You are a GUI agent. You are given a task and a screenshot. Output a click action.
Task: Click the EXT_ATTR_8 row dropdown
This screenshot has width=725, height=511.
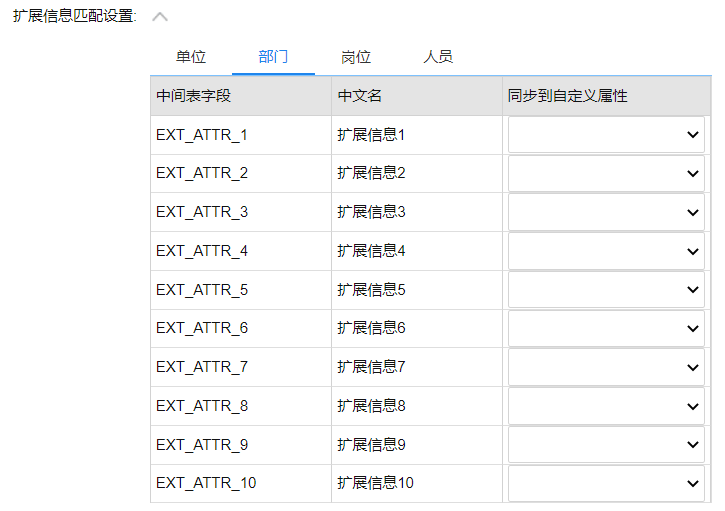point(606,406)
